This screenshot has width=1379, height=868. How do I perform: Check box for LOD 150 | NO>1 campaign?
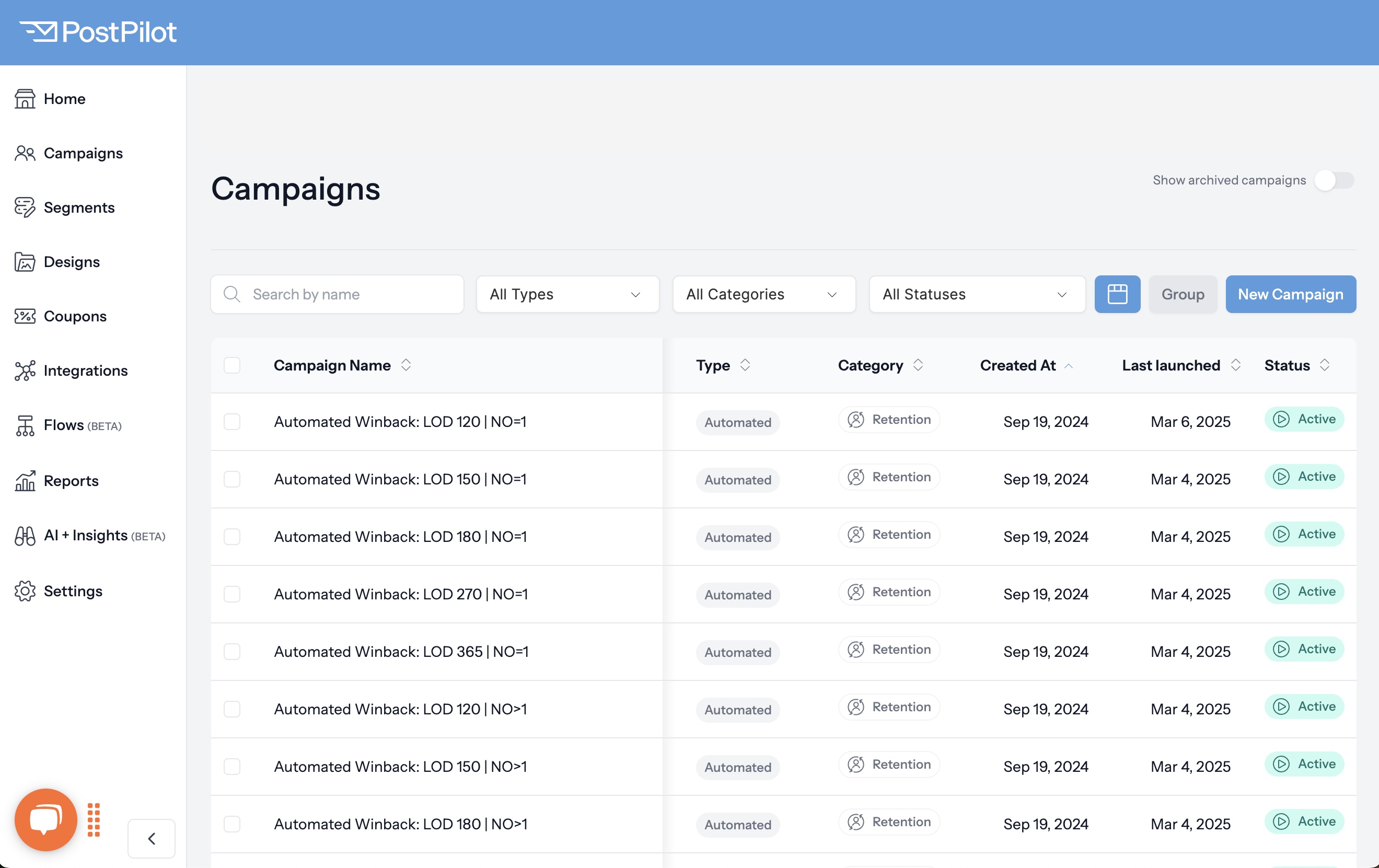[232, 767]
